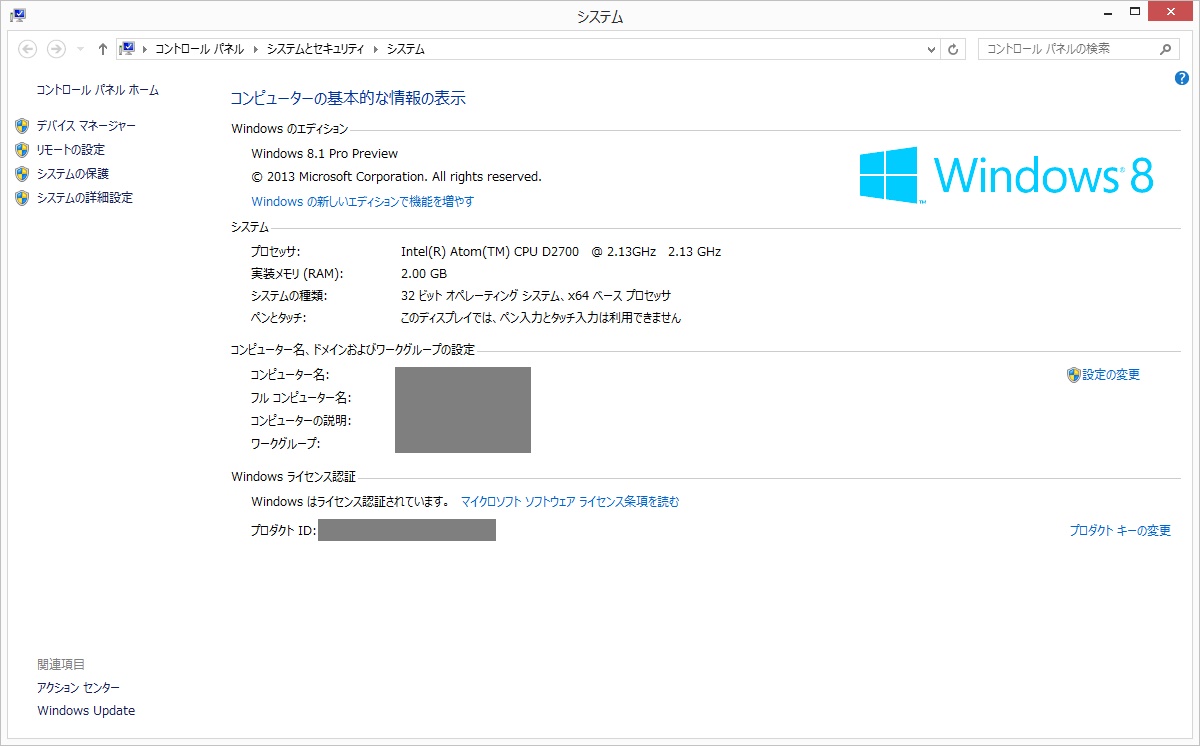The height and width of the screenshot is (746, 1200).
Task: Refresh the page with the refresh button
Action: pos(954,49)
